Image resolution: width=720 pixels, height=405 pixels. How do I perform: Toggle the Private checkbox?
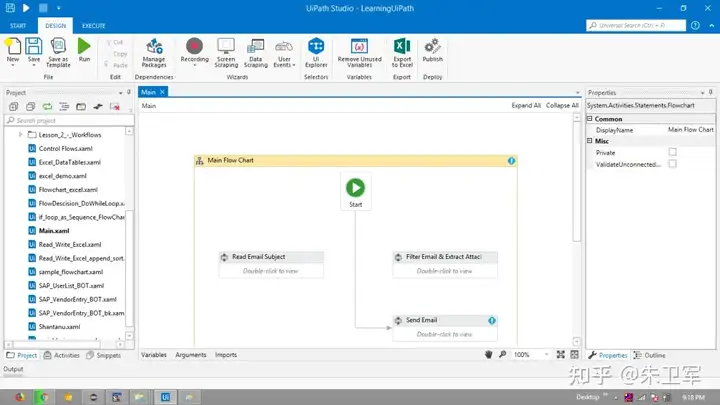673,152
